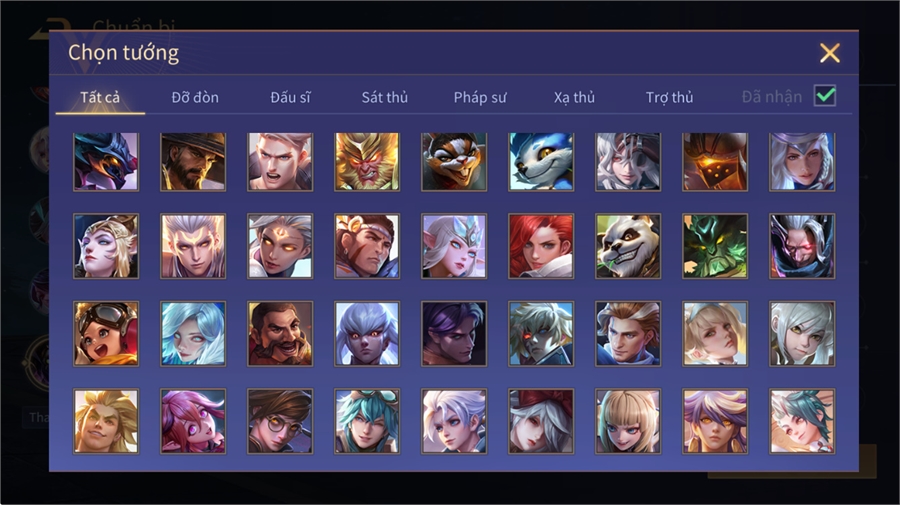Close the Chọn tướng dialog
Screen dimensions: 900x505
click(829, 53)
